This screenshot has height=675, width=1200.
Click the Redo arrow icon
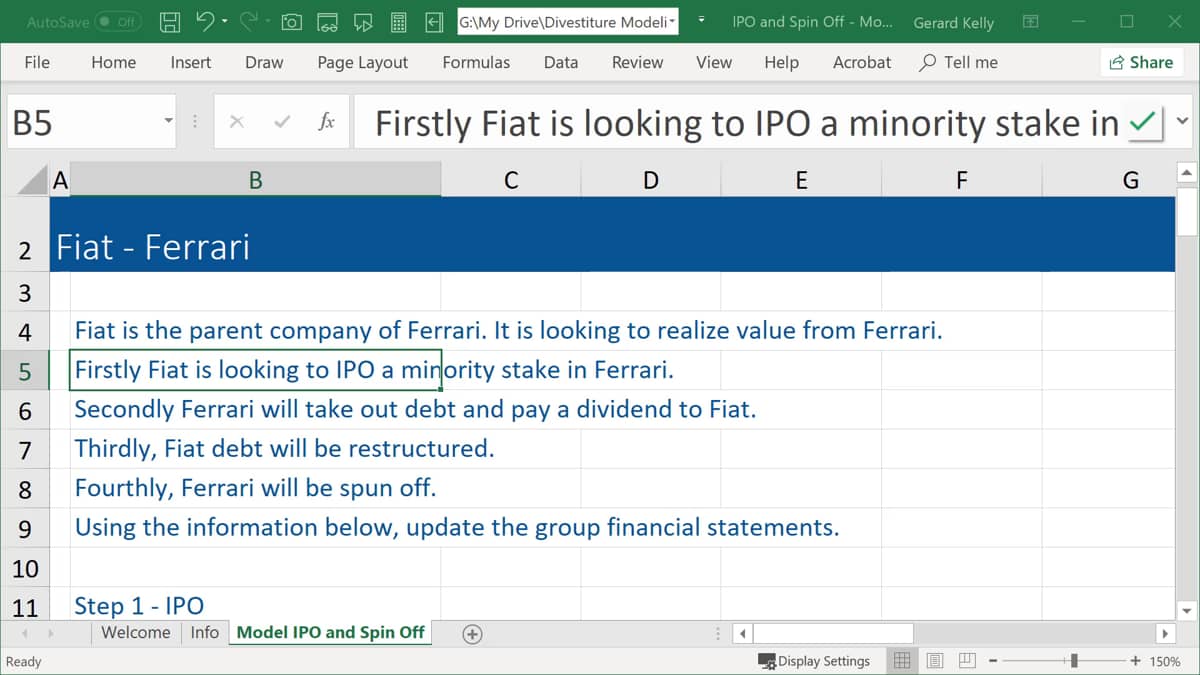pos(249,21)
